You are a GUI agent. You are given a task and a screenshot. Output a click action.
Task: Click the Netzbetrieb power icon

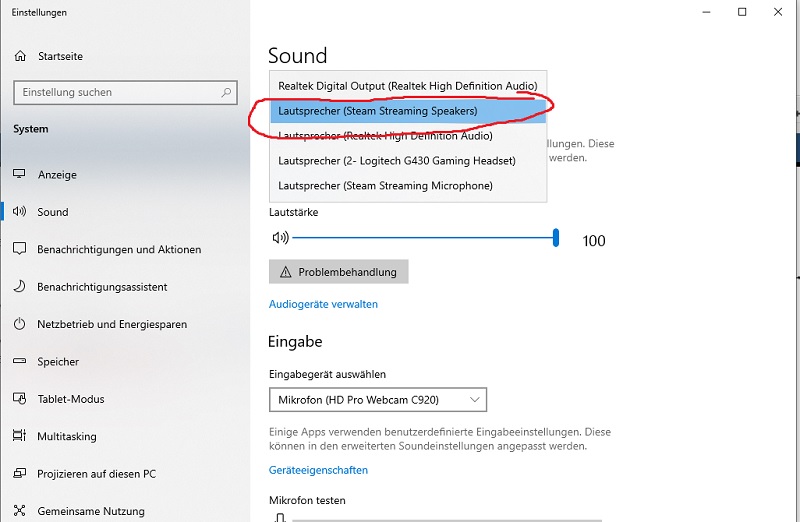click(19, 324)
